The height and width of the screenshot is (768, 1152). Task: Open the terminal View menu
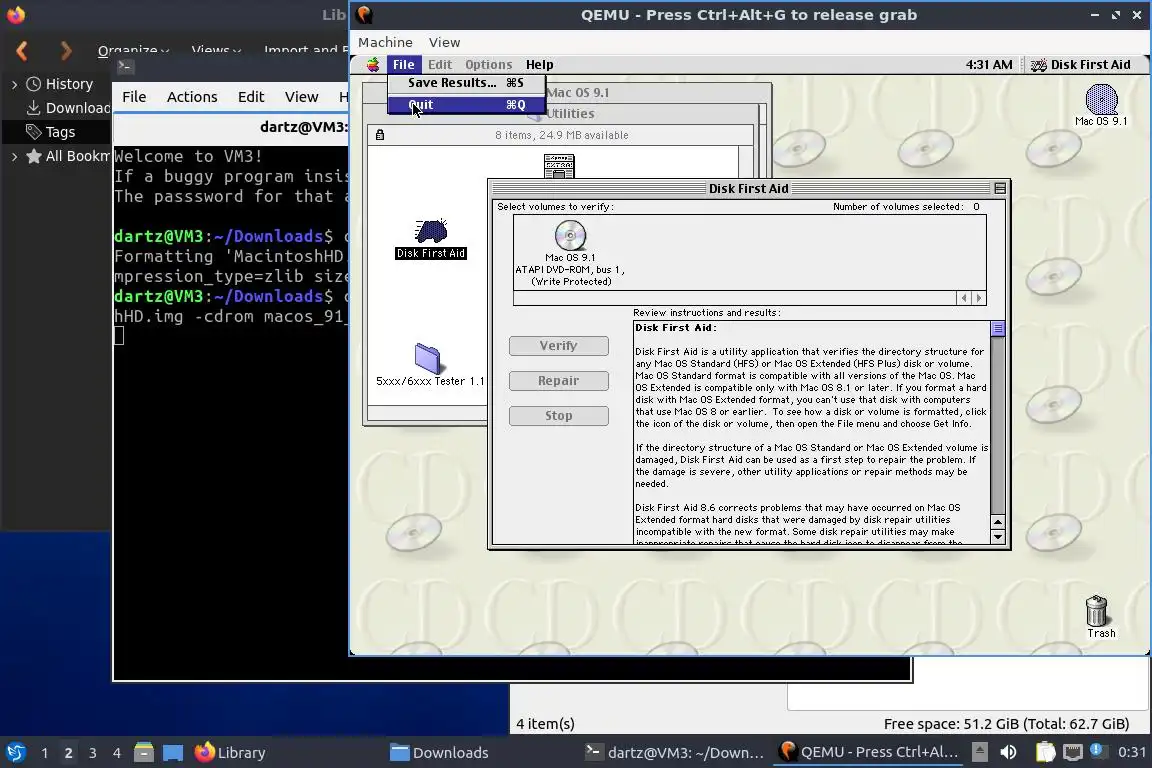[x=301, y=97]
